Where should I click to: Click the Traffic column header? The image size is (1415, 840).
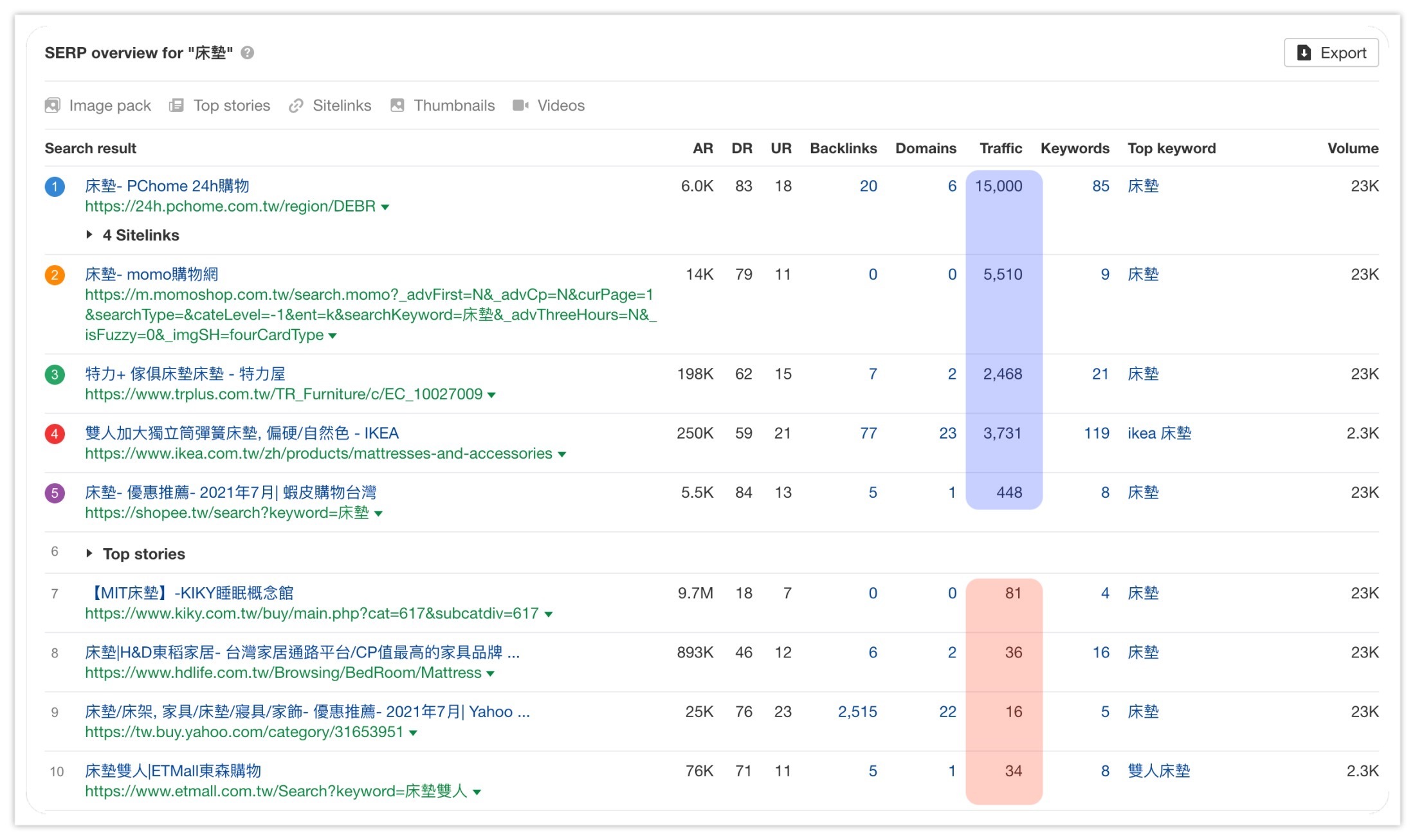[1000, 148]
